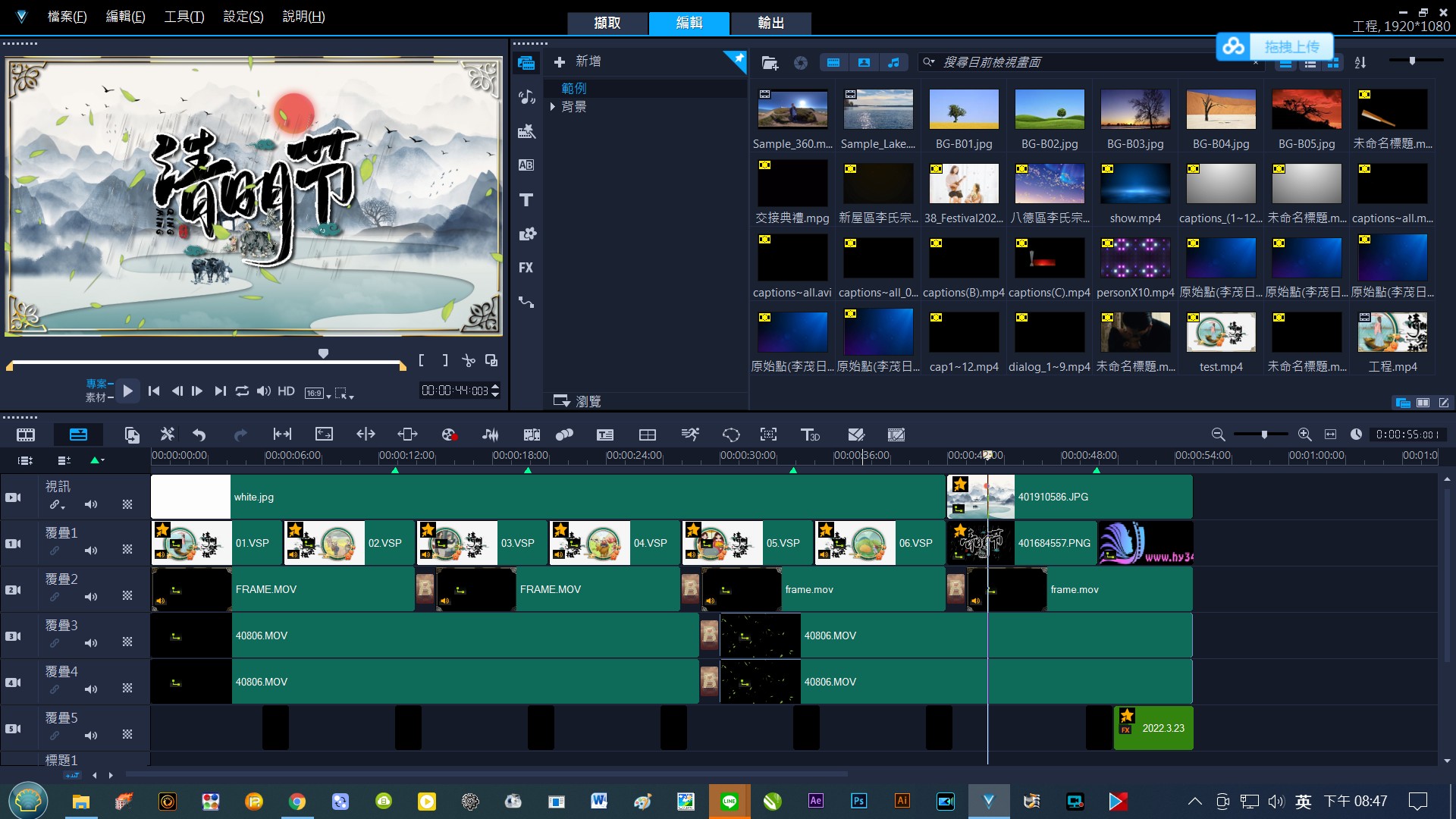Open the Template library panel icon
This screenshot has height=819, width=1456.
[x=526, y=131]
